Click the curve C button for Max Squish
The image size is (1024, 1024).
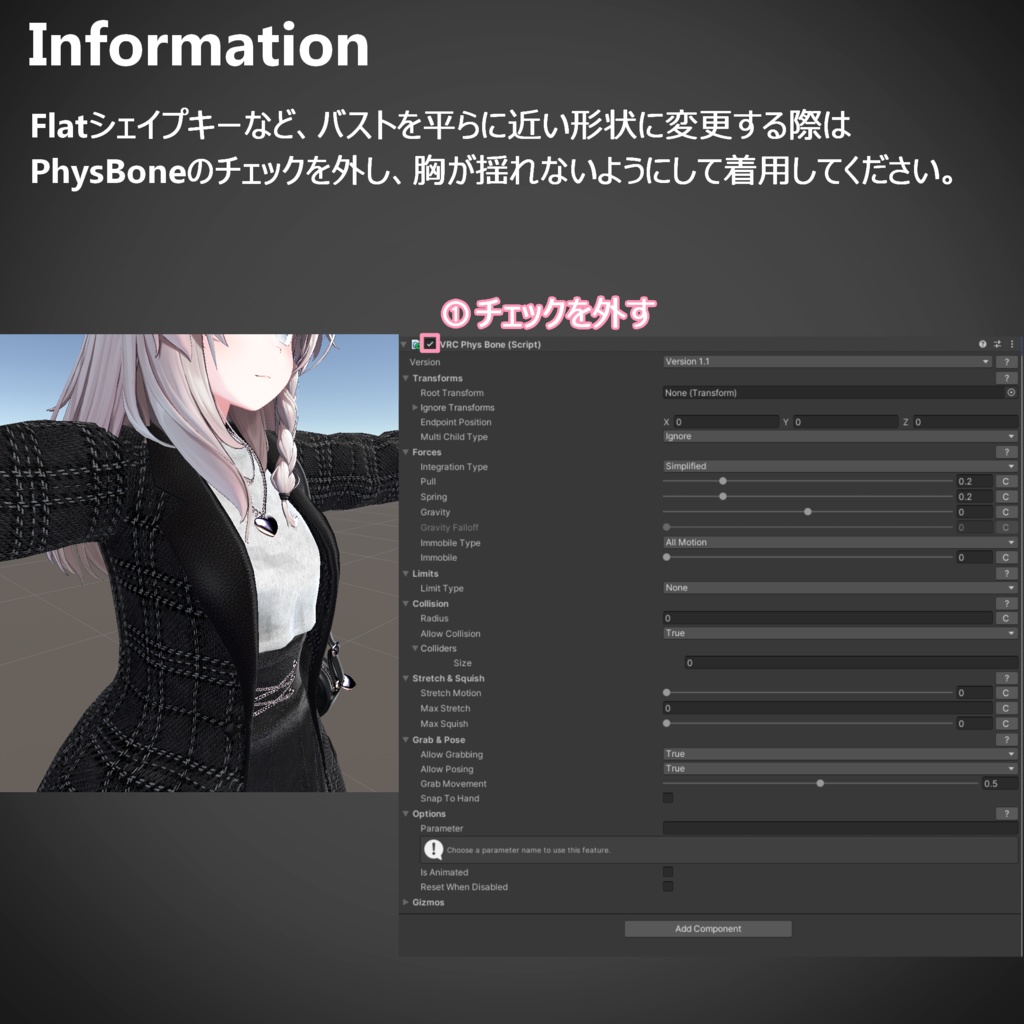(1006, 724)
